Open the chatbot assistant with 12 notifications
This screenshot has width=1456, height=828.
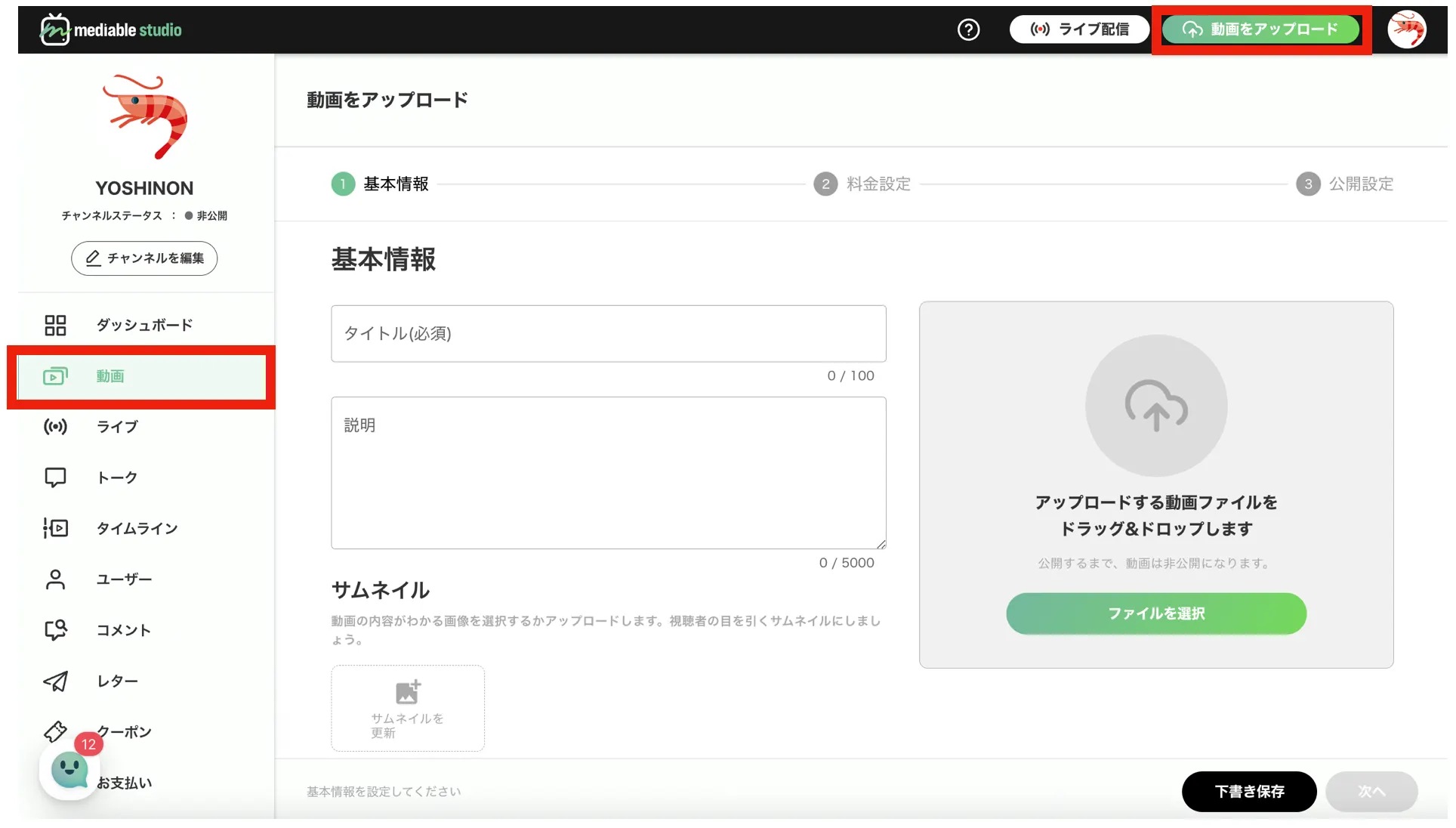(69, 771)
